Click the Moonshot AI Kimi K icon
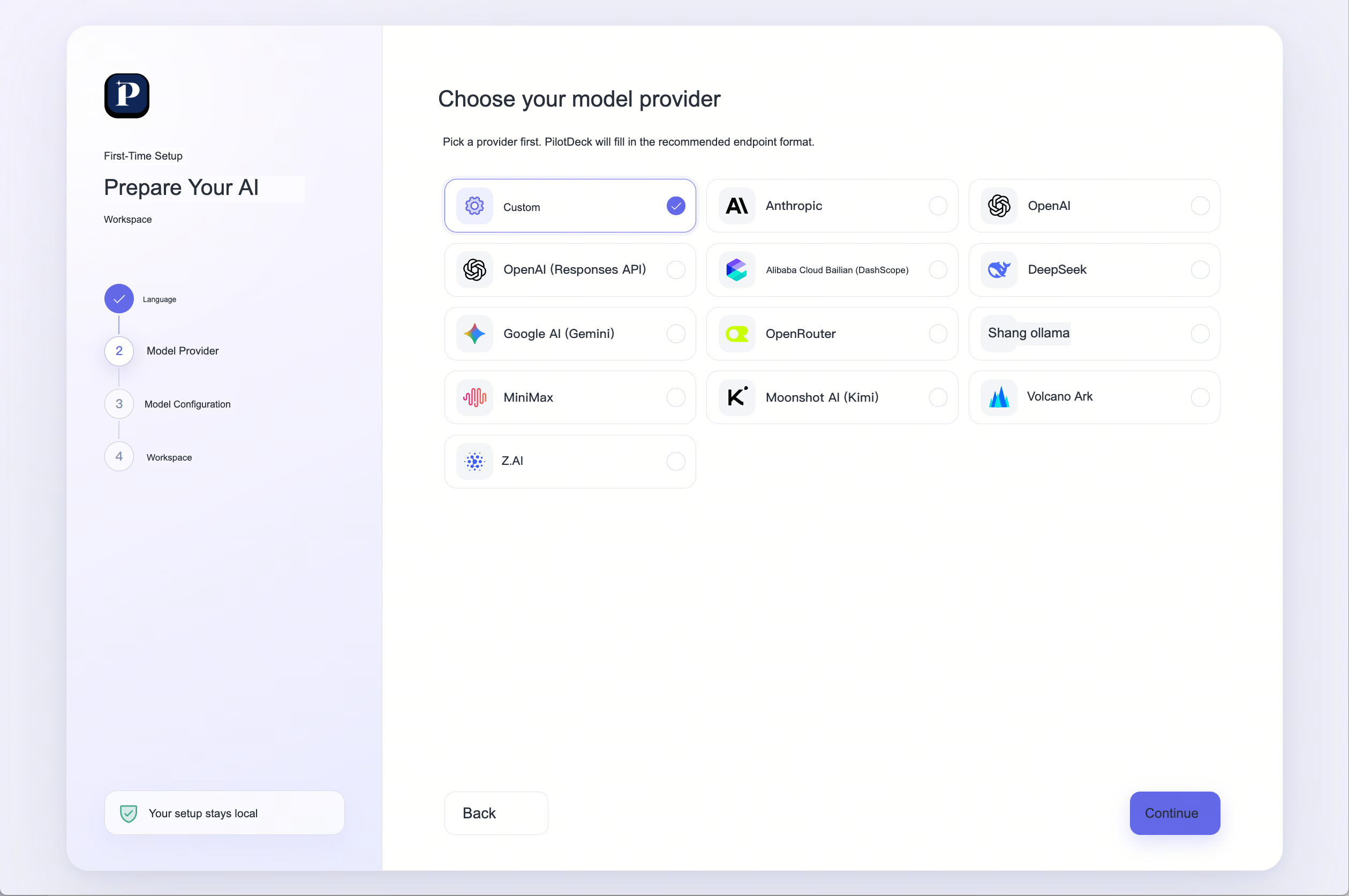The image size is (1349, 896). tap(736, 397)
